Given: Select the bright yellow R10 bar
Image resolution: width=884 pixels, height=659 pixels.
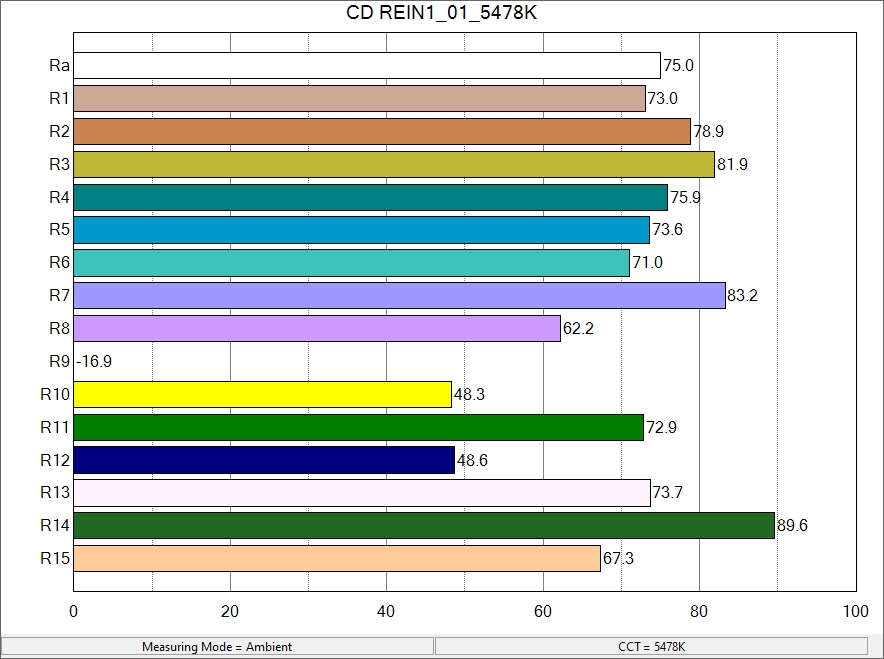Looking at the screenshot, I should (x=262, y=395).
